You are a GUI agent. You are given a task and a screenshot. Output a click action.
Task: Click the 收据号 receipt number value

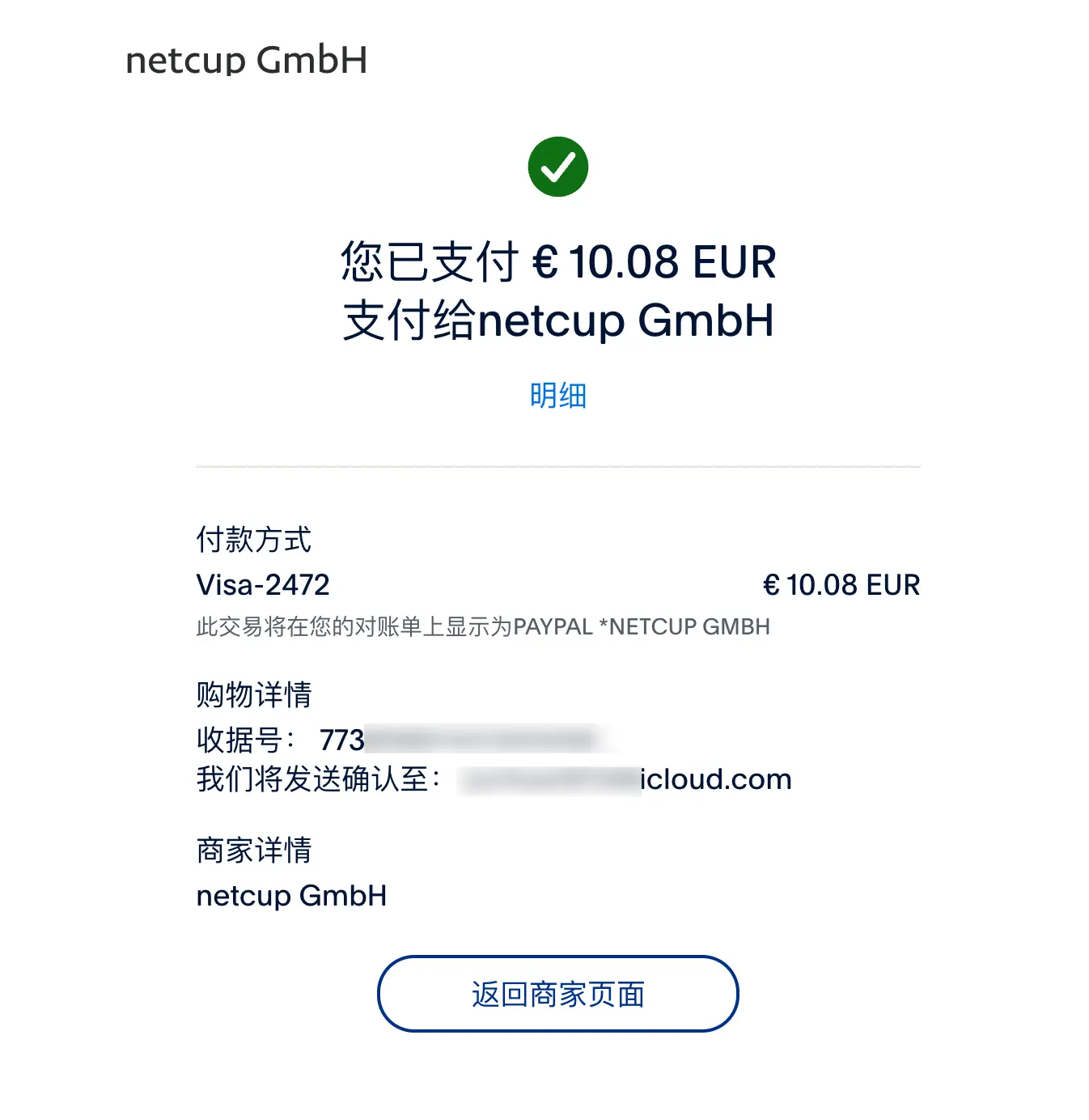460,740
